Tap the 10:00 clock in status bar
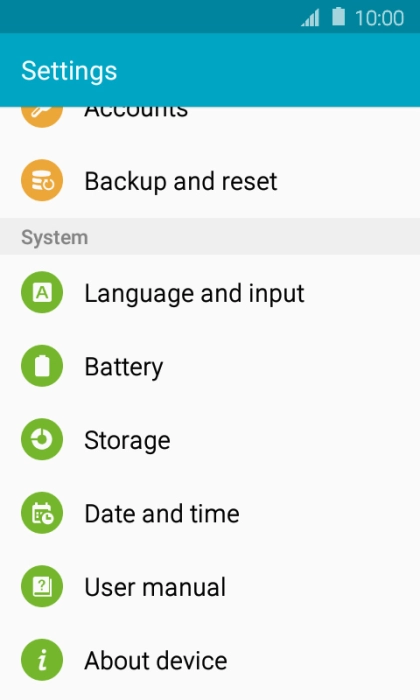 coord(379,18)
